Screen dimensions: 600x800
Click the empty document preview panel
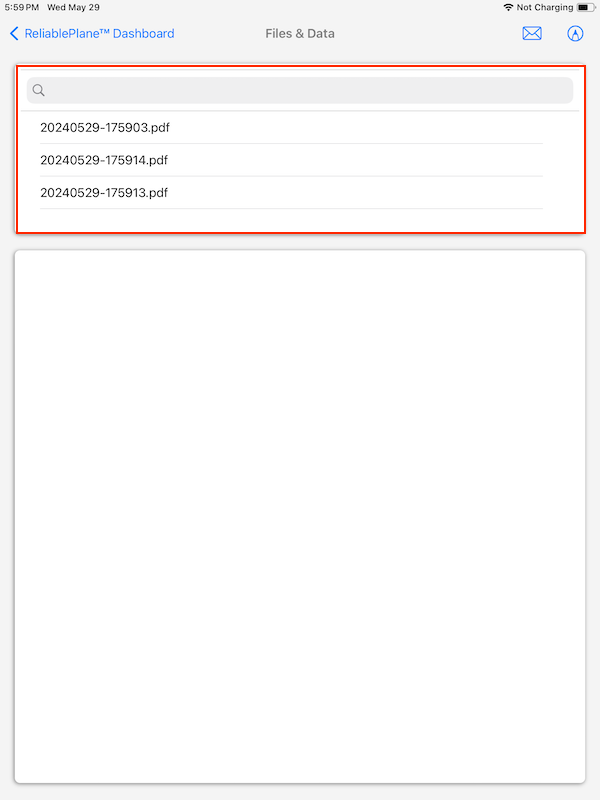[299, 516]
